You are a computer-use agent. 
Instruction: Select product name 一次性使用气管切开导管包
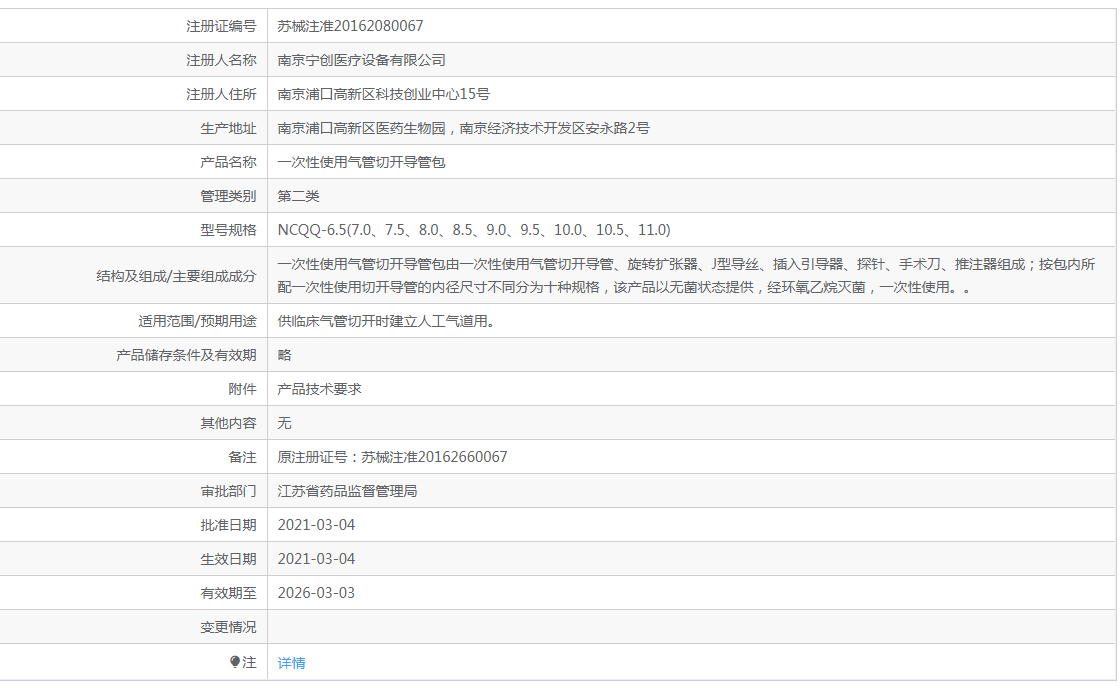(x=361, y=162)
